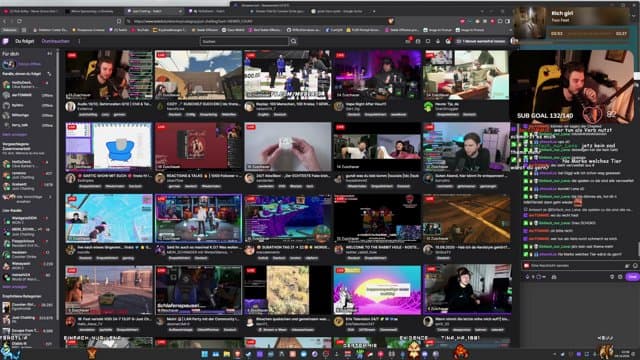Open the three-dot menu beside Durchsuchen

pyautogui.click(x=79, y=41)
